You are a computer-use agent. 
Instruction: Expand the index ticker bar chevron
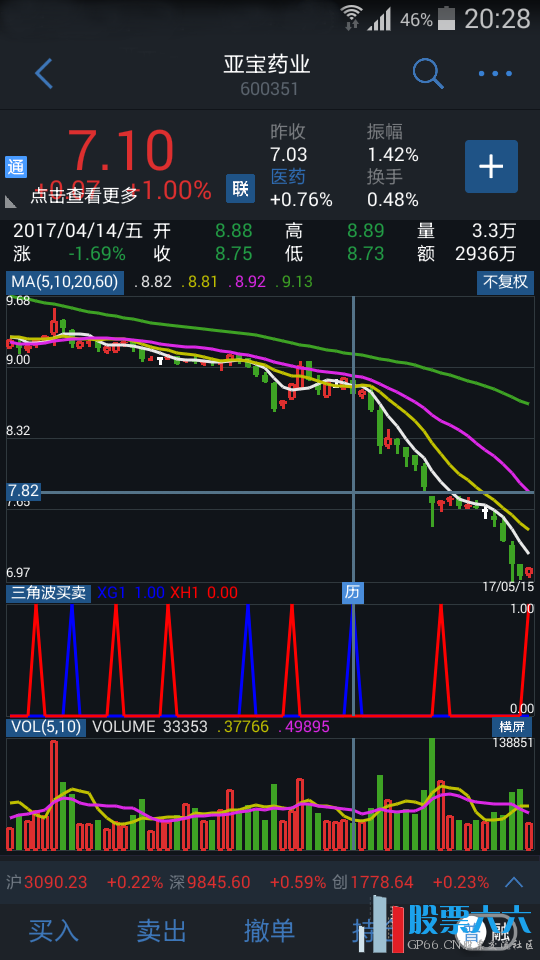click(x=514, y=882)
